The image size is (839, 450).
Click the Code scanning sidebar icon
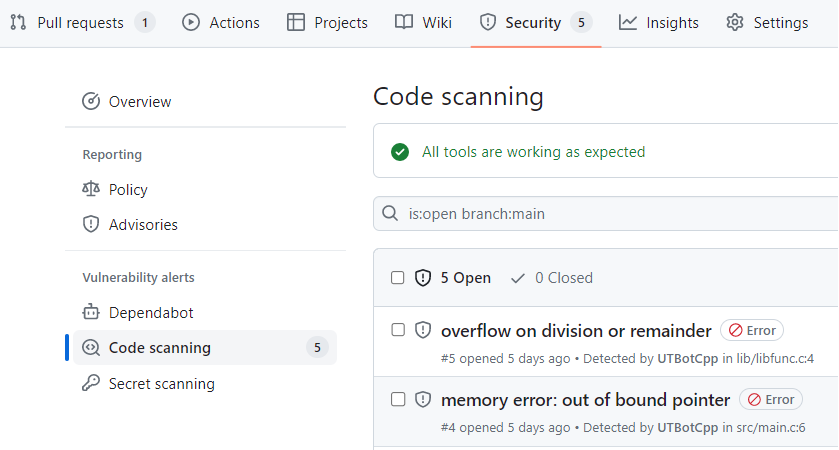(x=91, y=348)
